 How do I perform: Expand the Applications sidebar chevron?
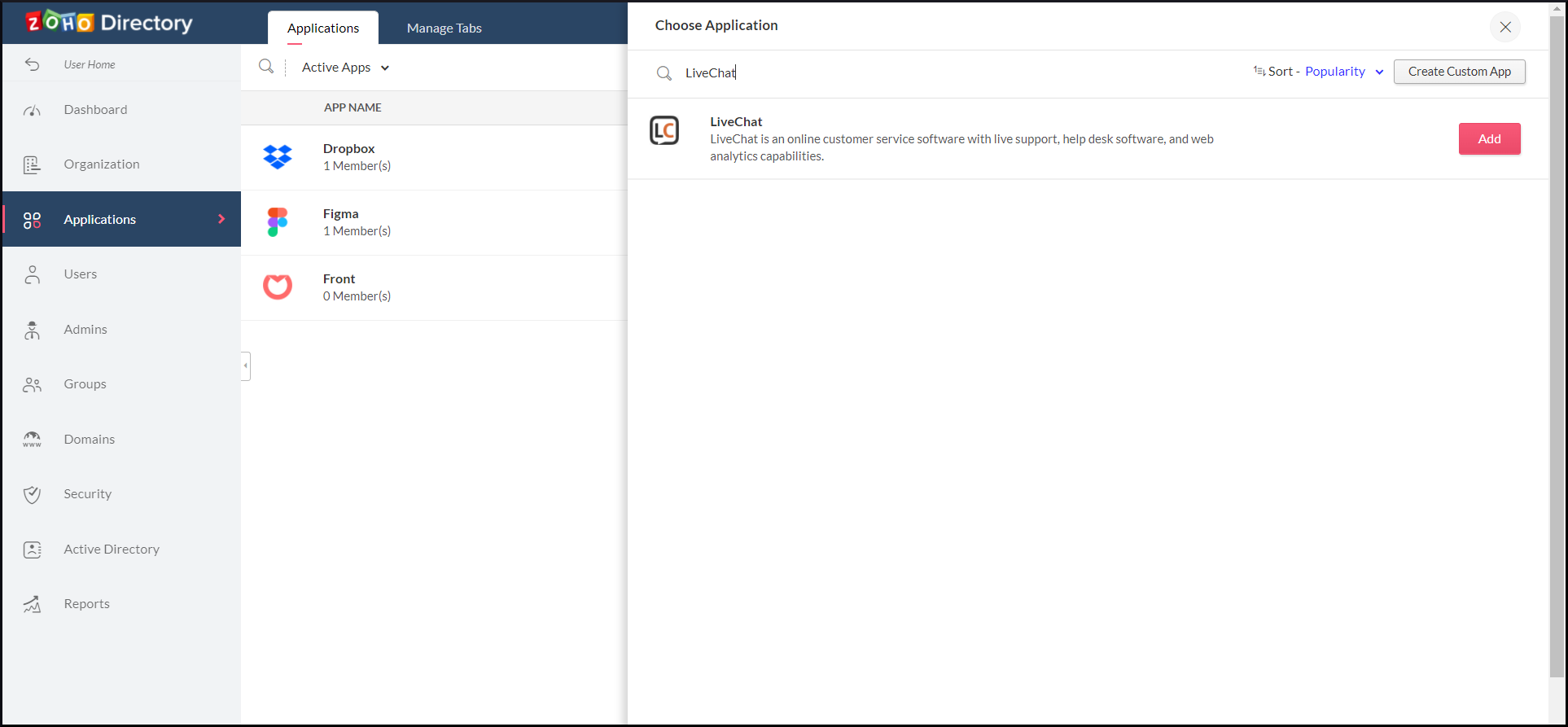(x=221, y=219)
